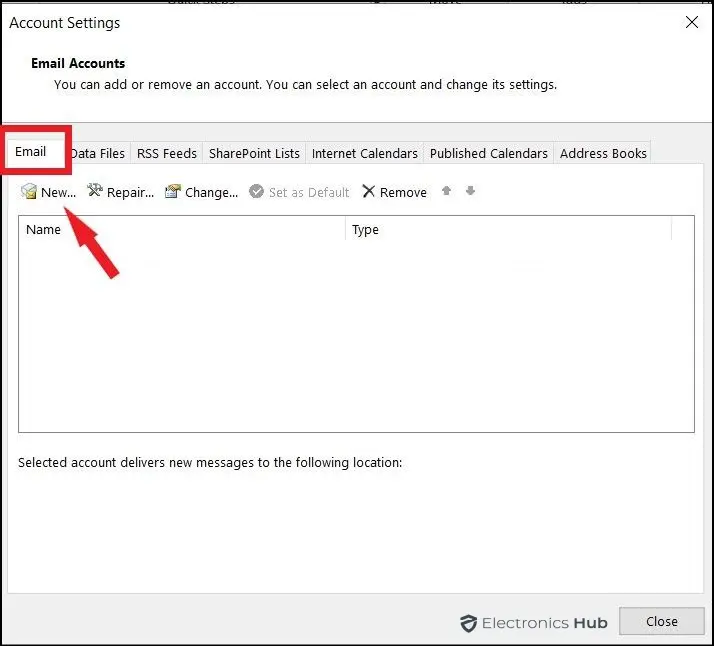
Task: Move account up with the up arrow
Action: click(447, 191)
